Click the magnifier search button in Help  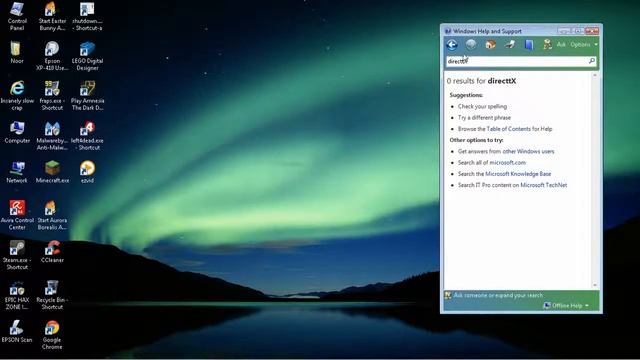click(592, 61)
